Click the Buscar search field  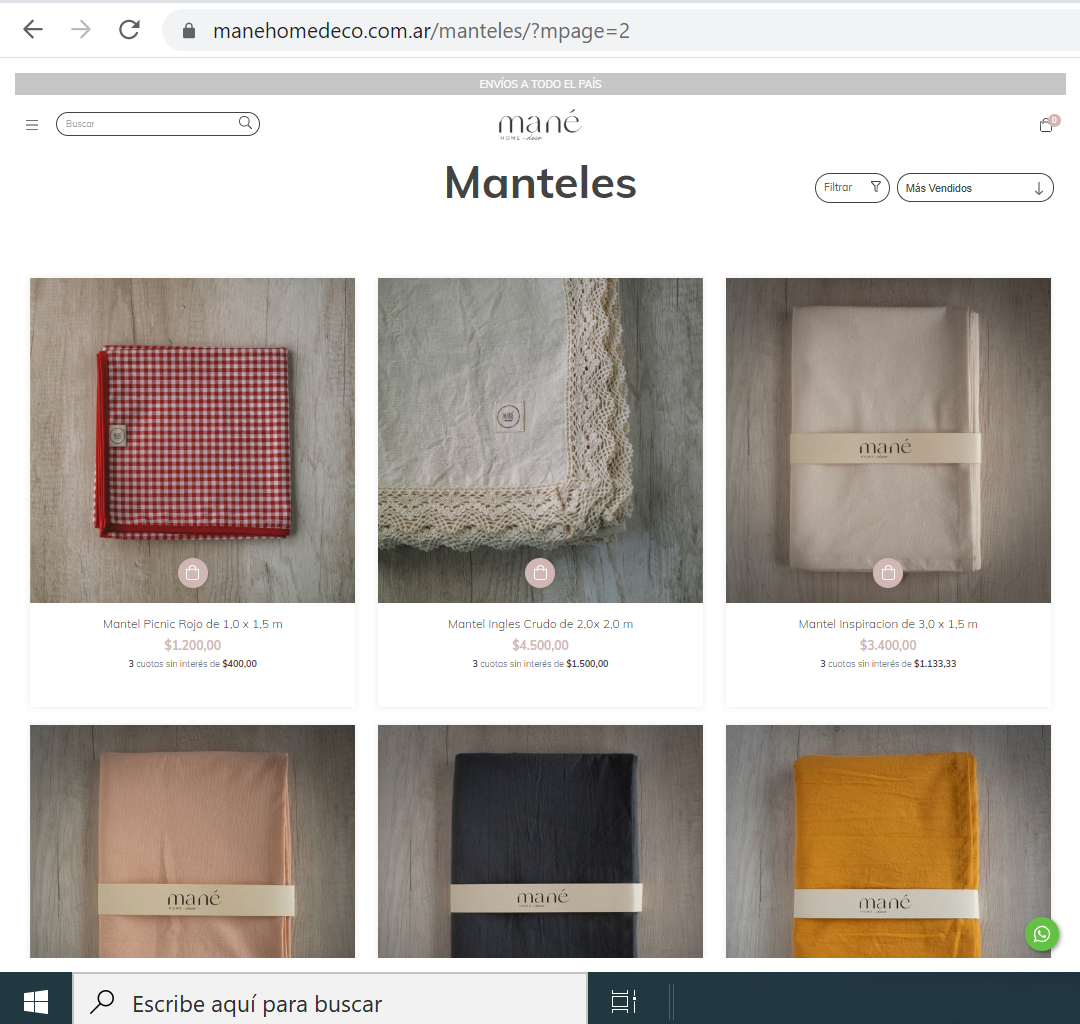point(150,124)
